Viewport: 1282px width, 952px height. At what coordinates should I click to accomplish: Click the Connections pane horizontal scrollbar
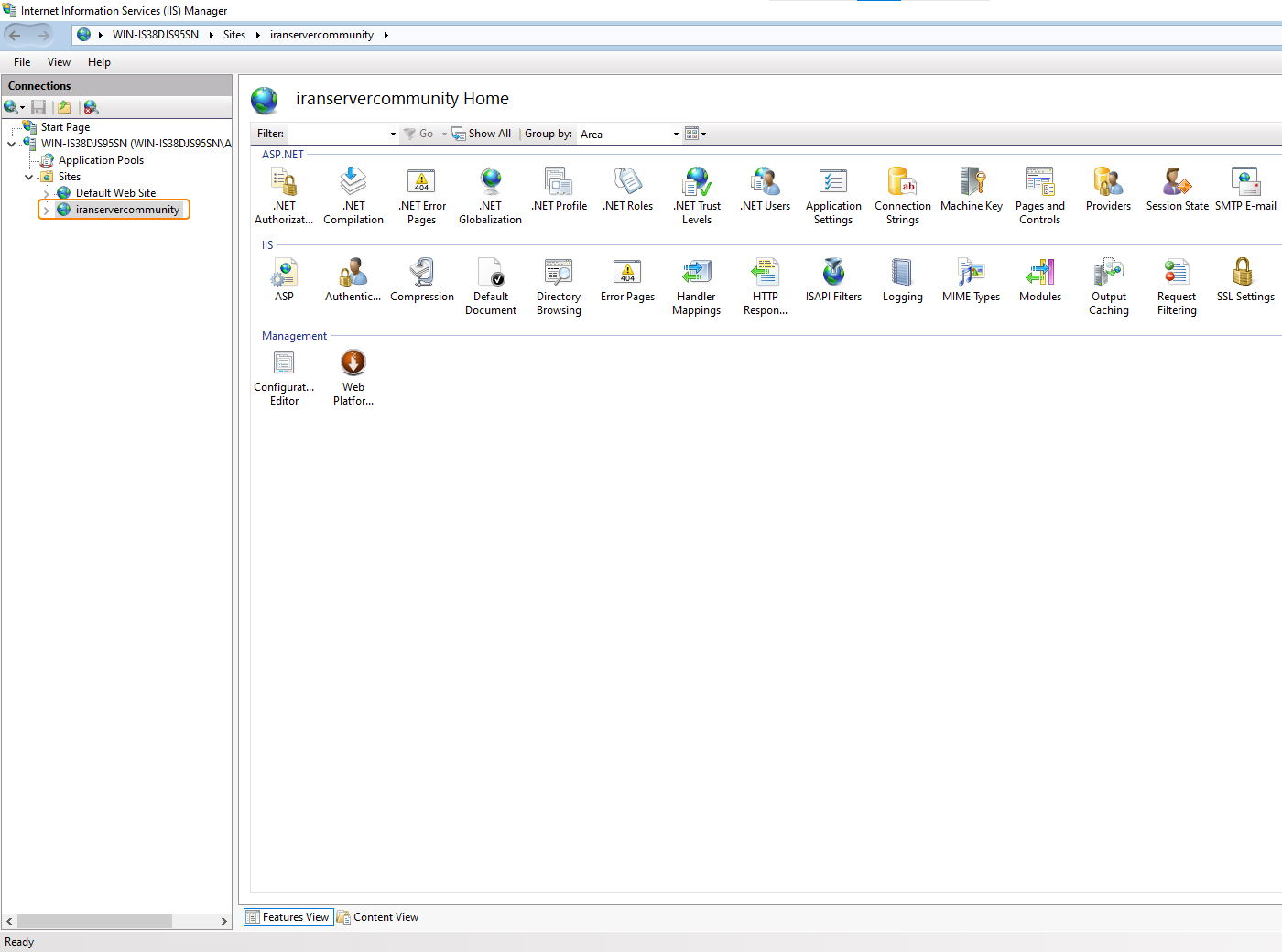pos(94,921)
